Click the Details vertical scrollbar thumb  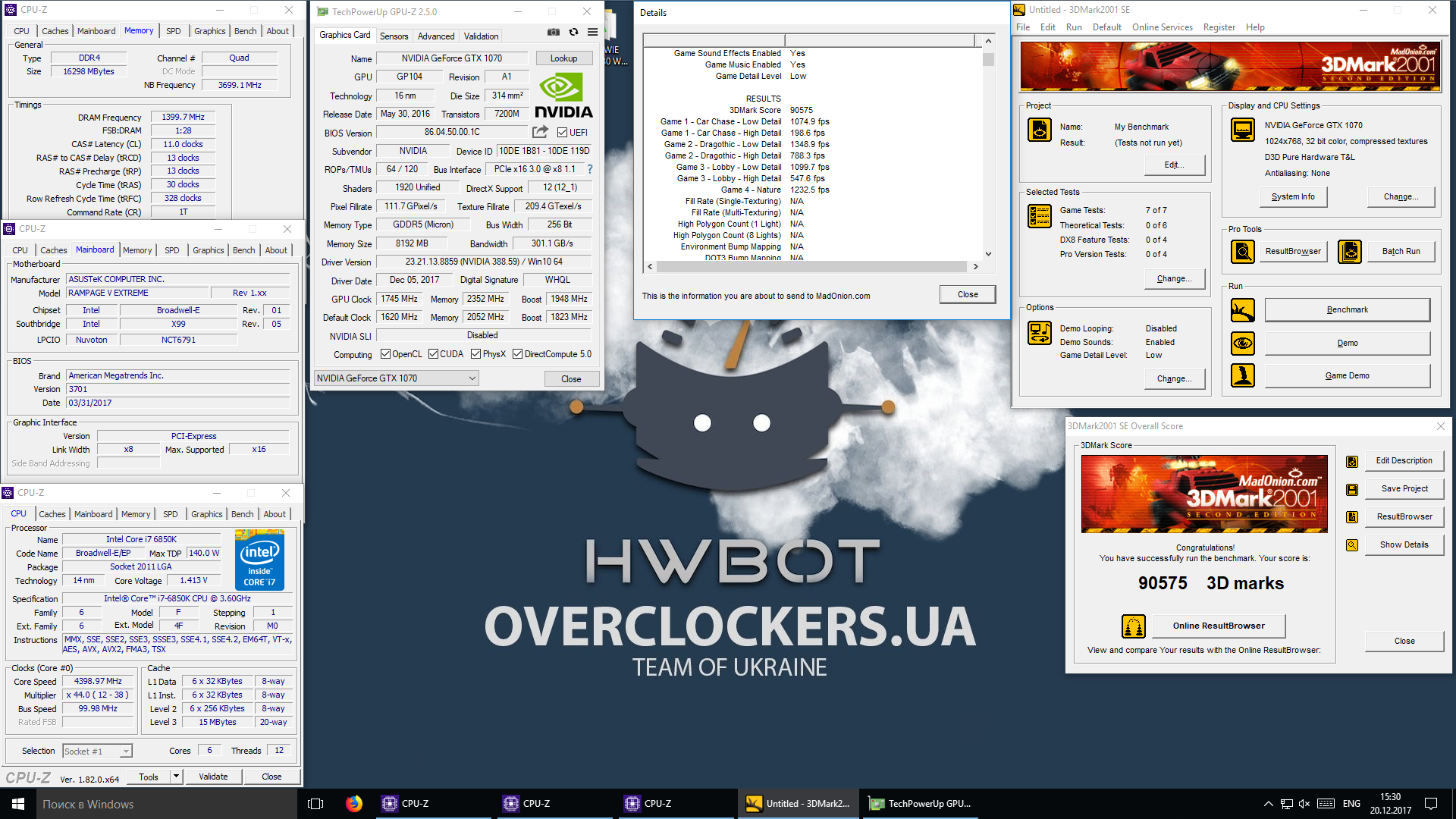point(988,59)
